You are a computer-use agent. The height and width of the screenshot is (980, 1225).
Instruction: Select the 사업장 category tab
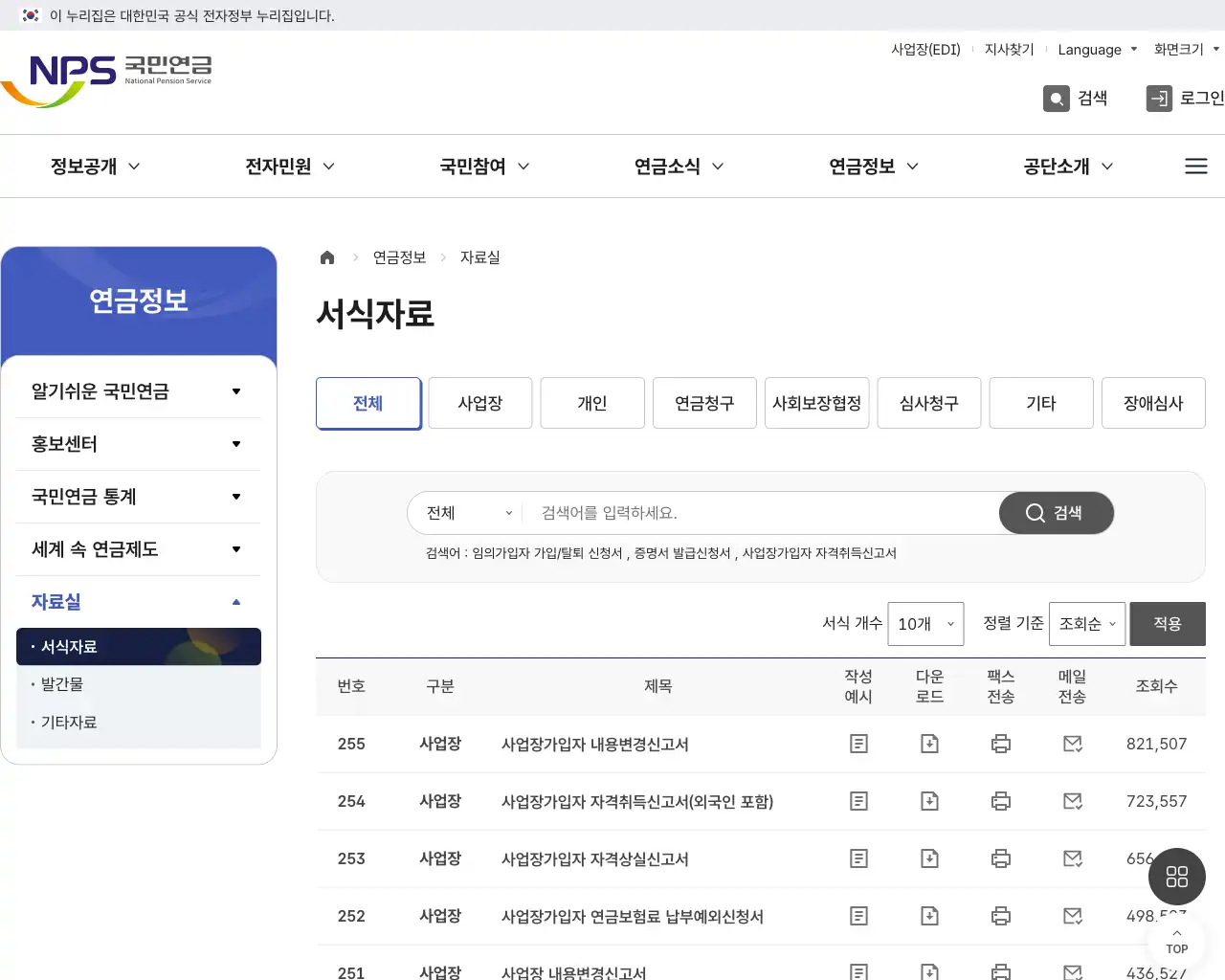pyautogui.click(x=480, y=403)
